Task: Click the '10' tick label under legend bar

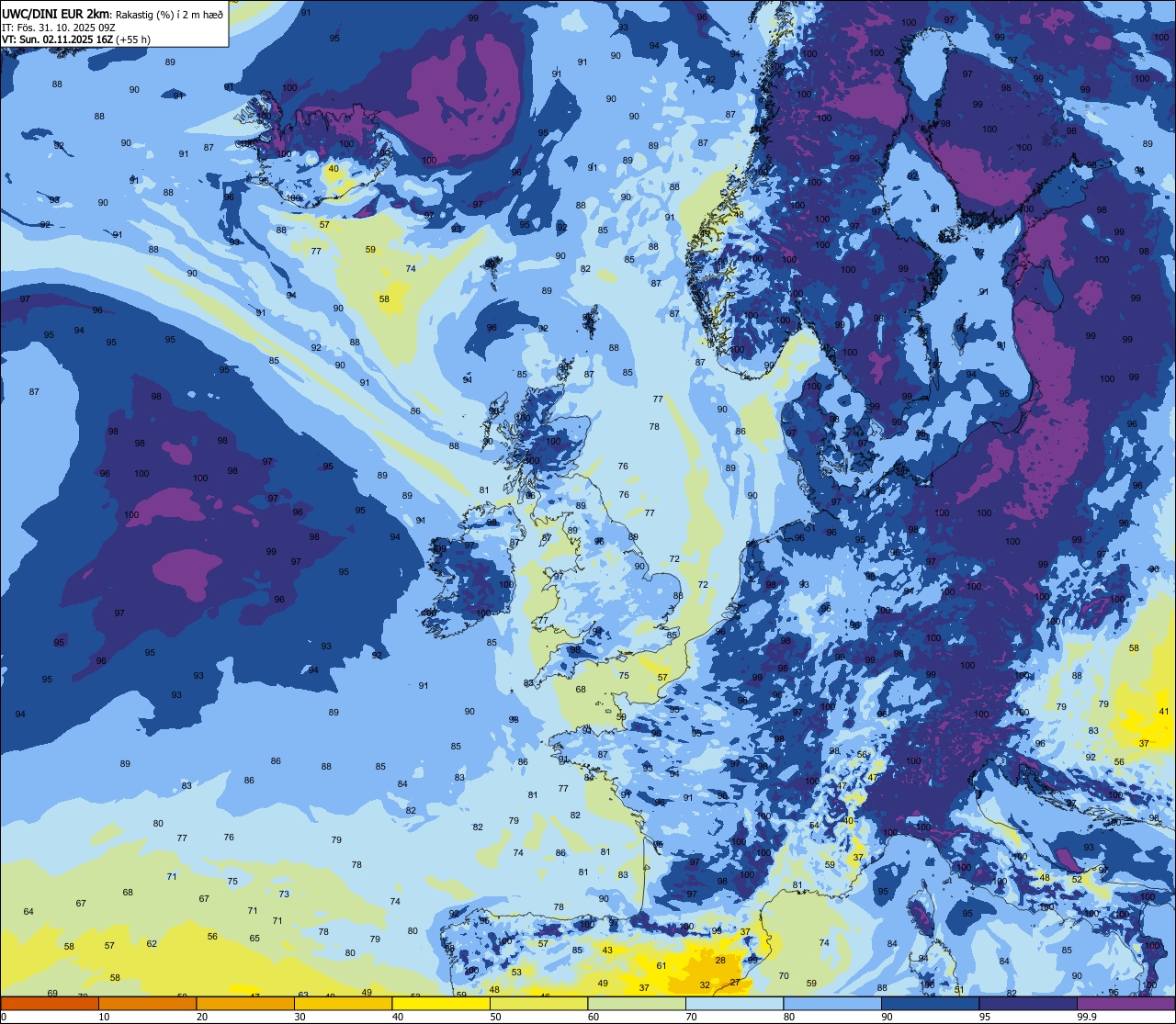Action: 104,1017
